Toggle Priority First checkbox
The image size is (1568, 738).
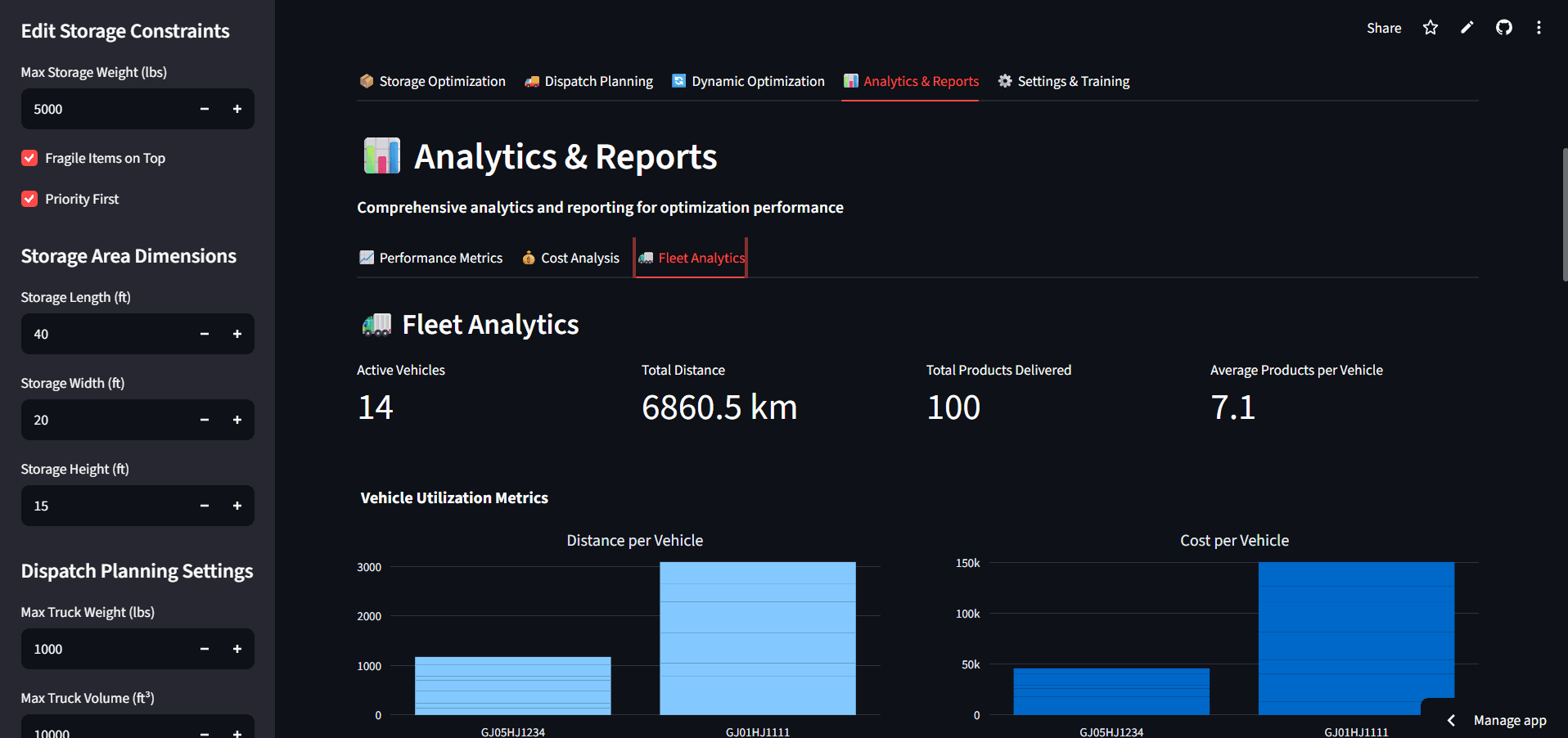pos(29,199)
